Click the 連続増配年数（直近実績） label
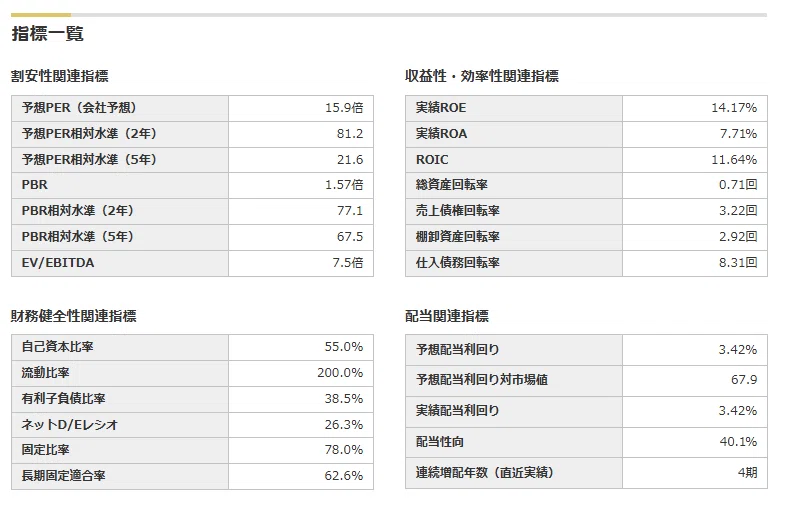This screenshot has height=511, width=791. [484, 472]
